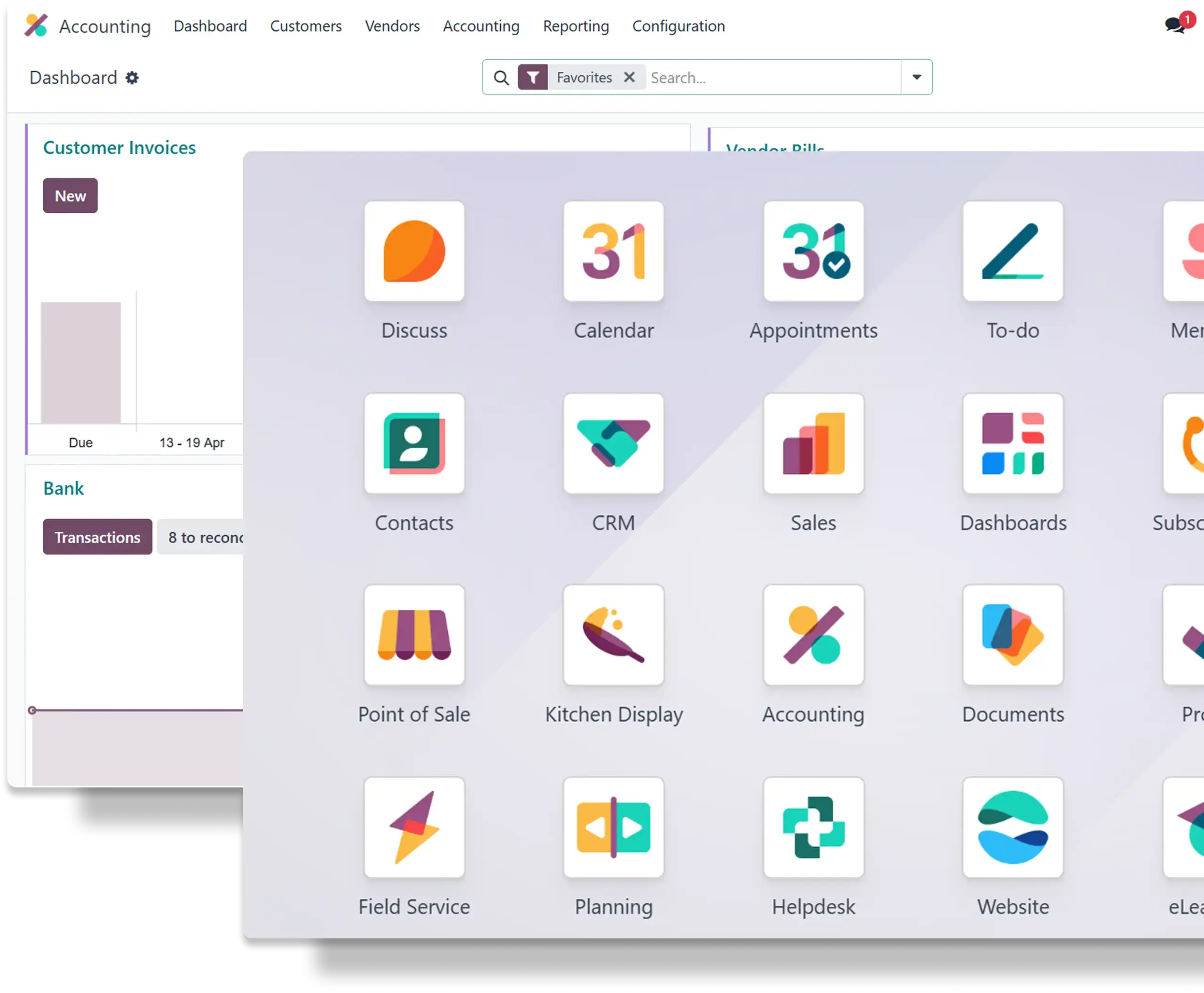Viewport: 1204px width, 993px height.
Task: Open the Dashboard menu
Action: (210, 26)
